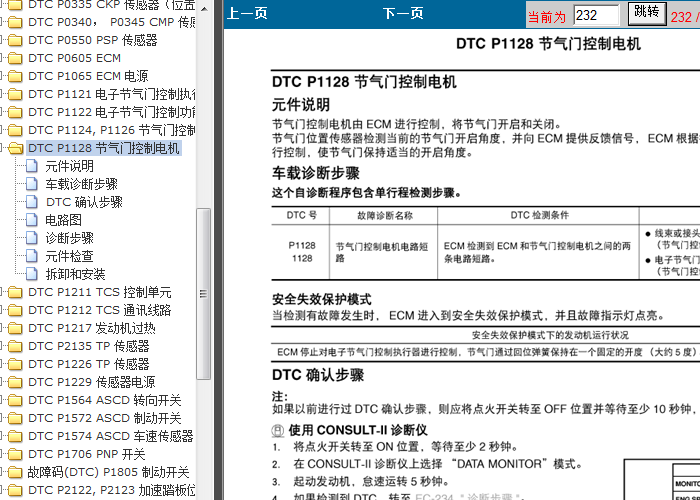
Task: Click table header DTC 检测条件
Action: [539, 215]
